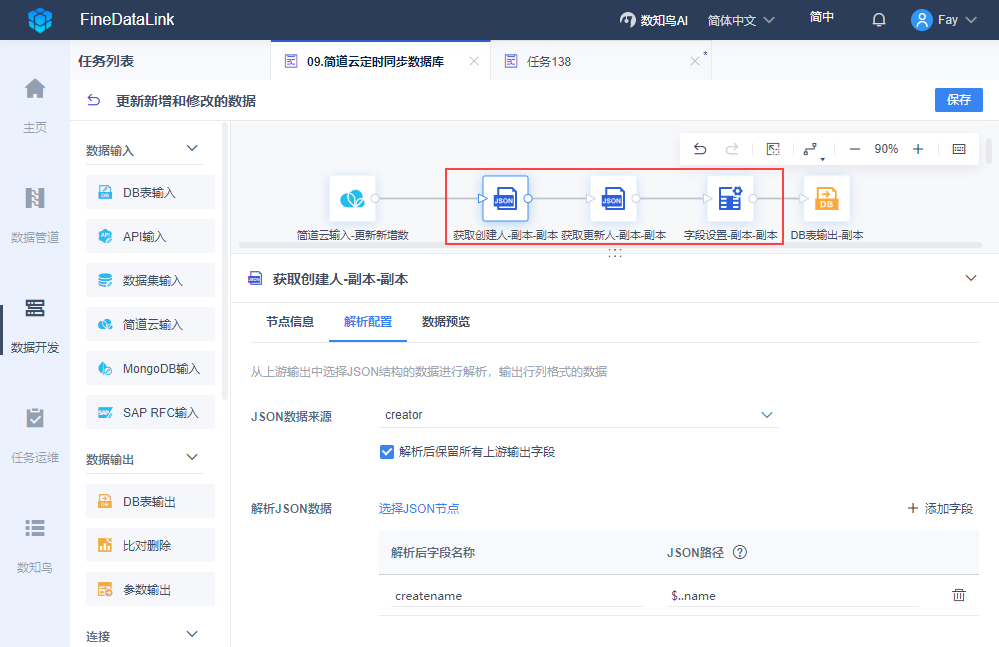The width and height of the screenshot is (999, 647).
Task: Open 任务运维 in the sidebar
Action: coord(35,436)
